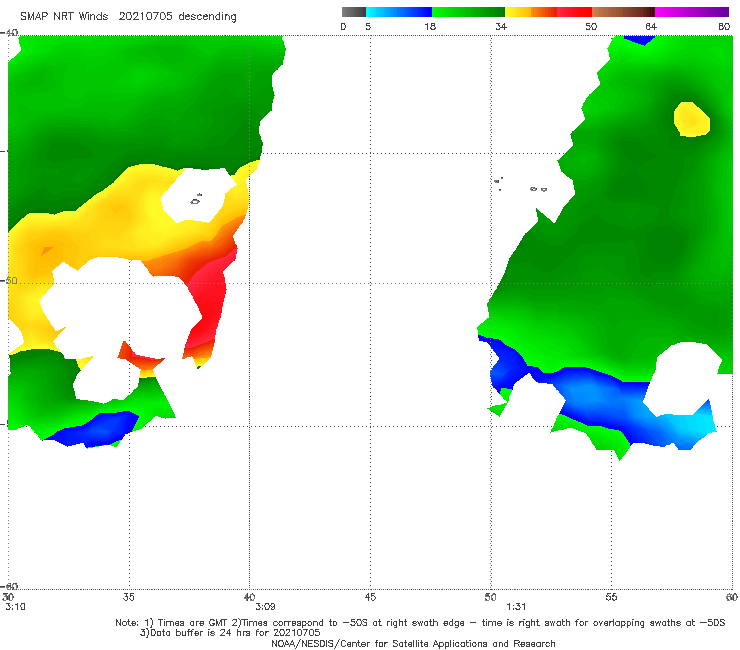
Task: Click the note line starting "Note: 1) Times are GMT"
Action: coord(420,623)
